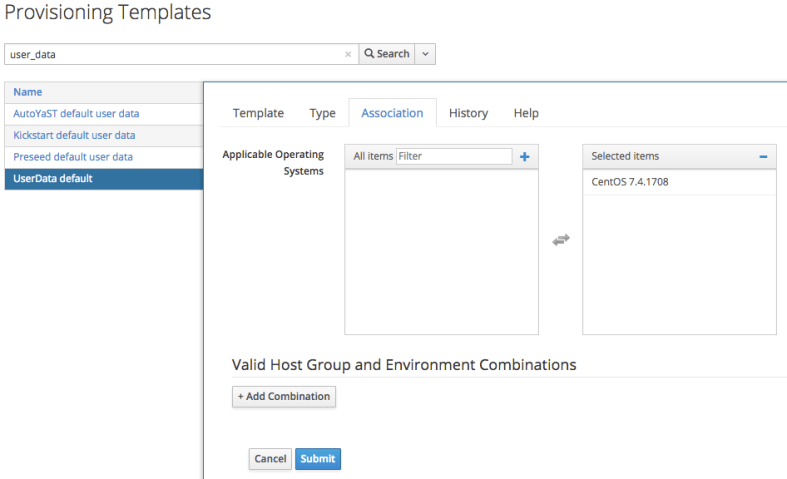
Task: Click the + Add Combination button
Action: point(284,397)
